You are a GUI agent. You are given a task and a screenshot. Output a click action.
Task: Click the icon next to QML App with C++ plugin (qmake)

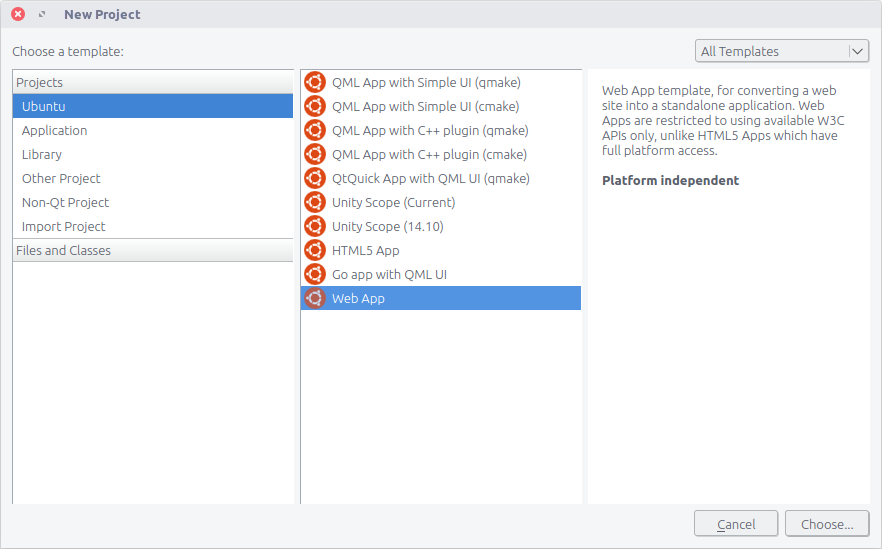[315, 130]
